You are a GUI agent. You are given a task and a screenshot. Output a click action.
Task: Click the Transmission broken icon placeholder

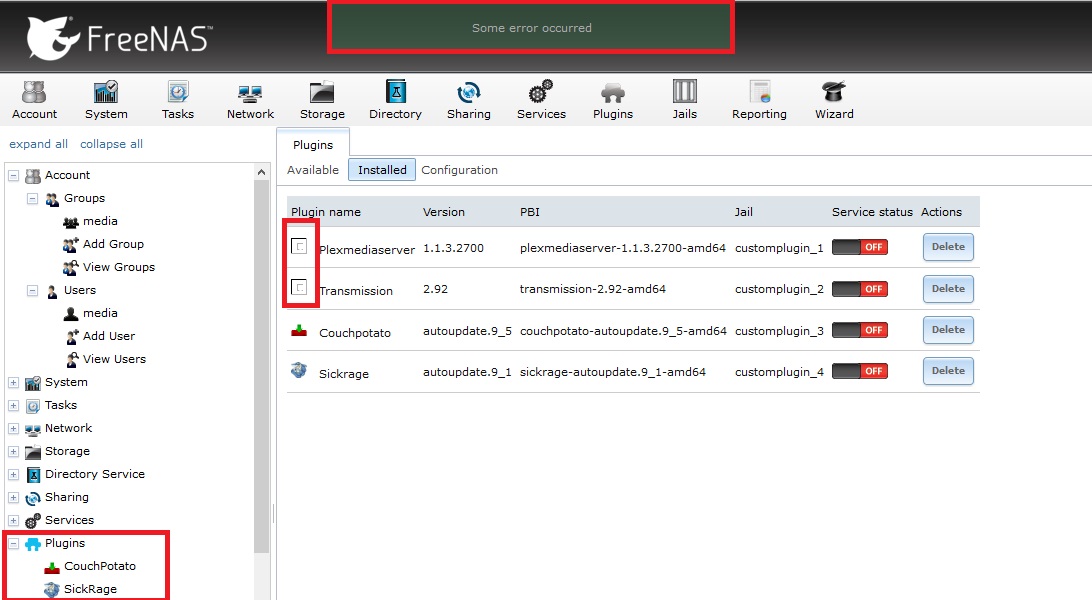tap(299, 287)
